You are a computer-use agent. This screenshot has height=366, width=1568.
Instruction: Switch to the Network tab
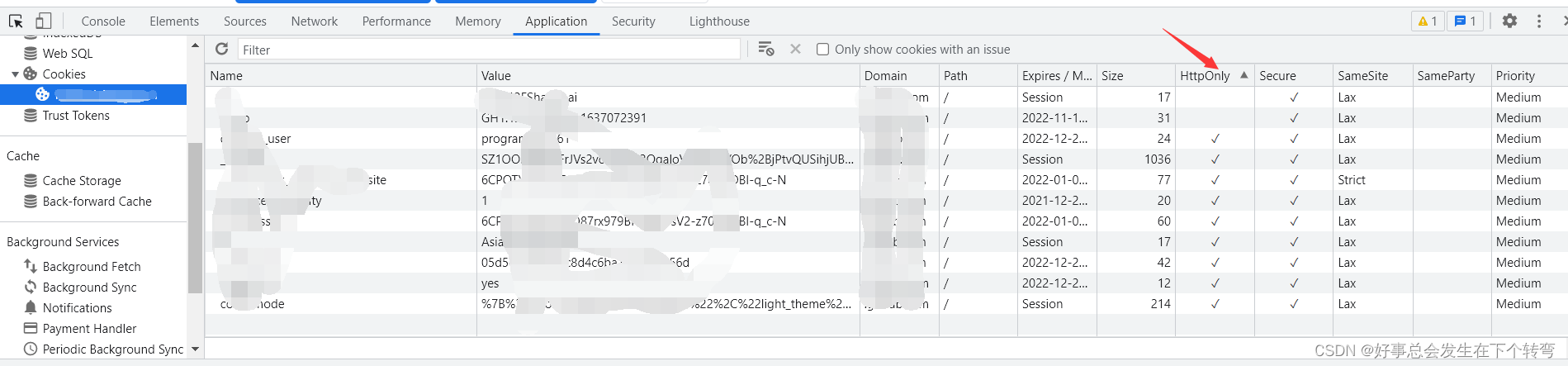coord(315,21)
